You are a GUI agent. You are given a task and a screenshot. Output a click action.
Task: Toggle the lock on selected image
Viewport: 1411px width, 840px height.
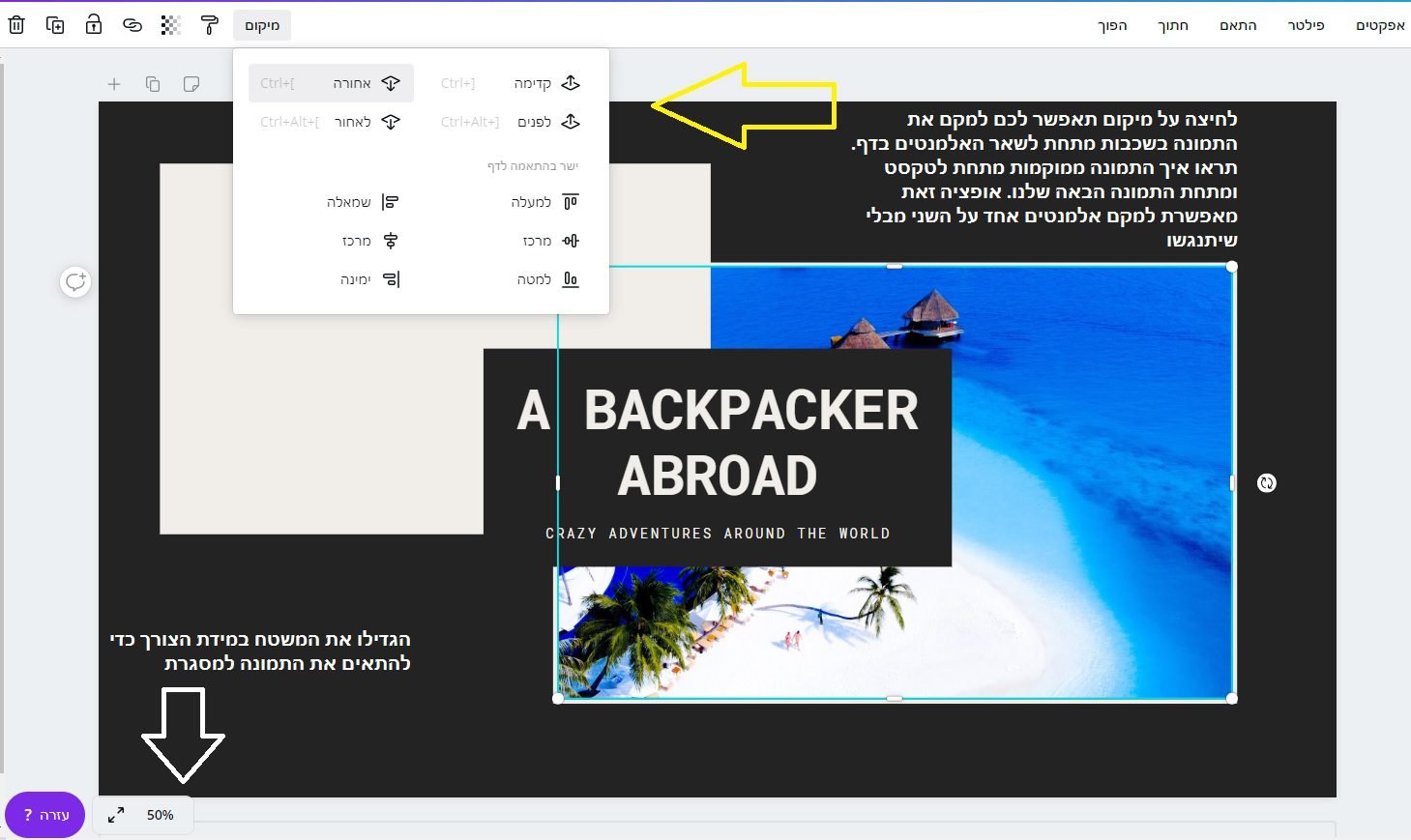pos(94,25)
